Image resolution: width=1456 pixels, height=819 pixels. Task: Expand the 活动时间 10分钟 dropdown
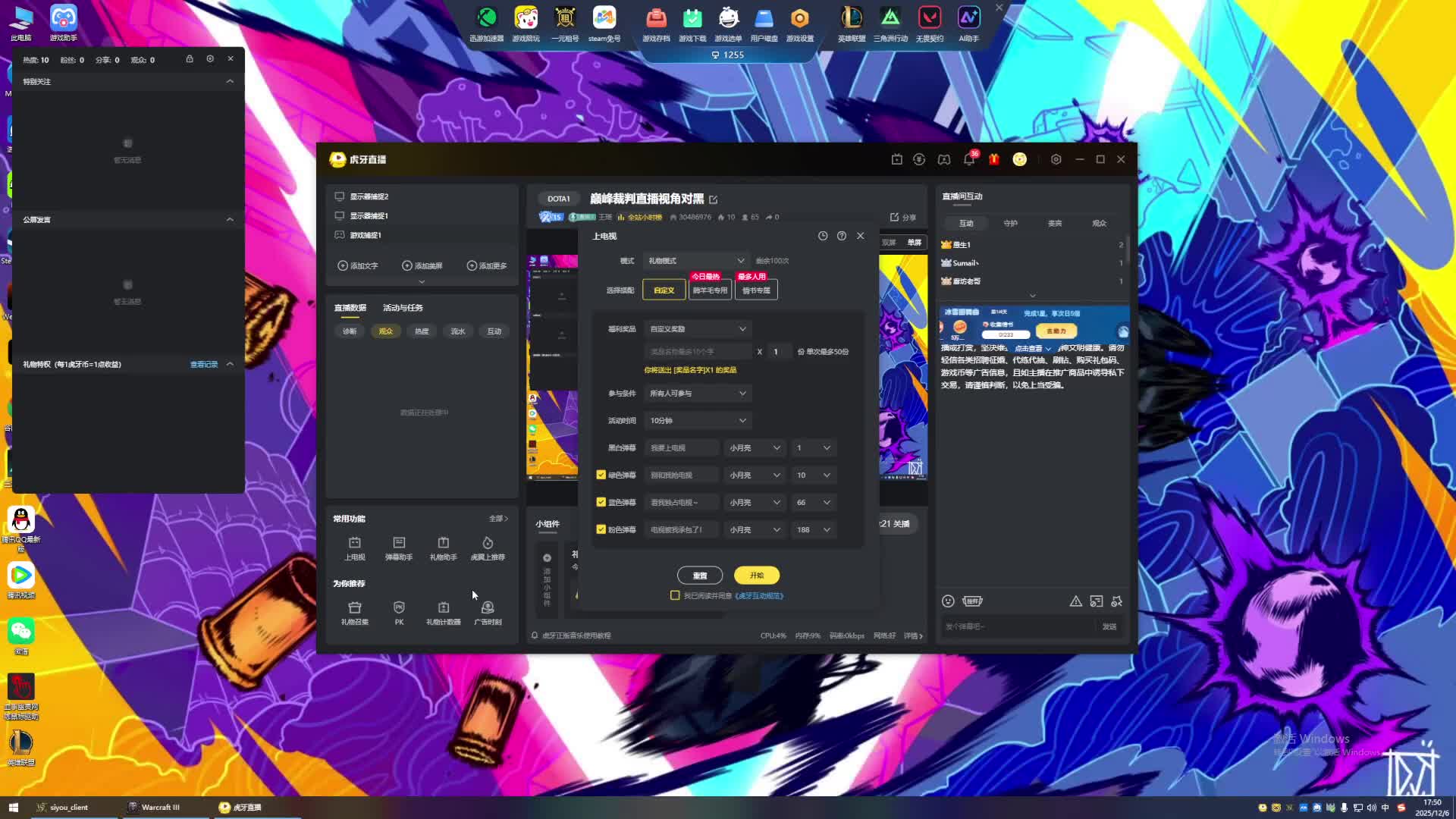(697, 420)
